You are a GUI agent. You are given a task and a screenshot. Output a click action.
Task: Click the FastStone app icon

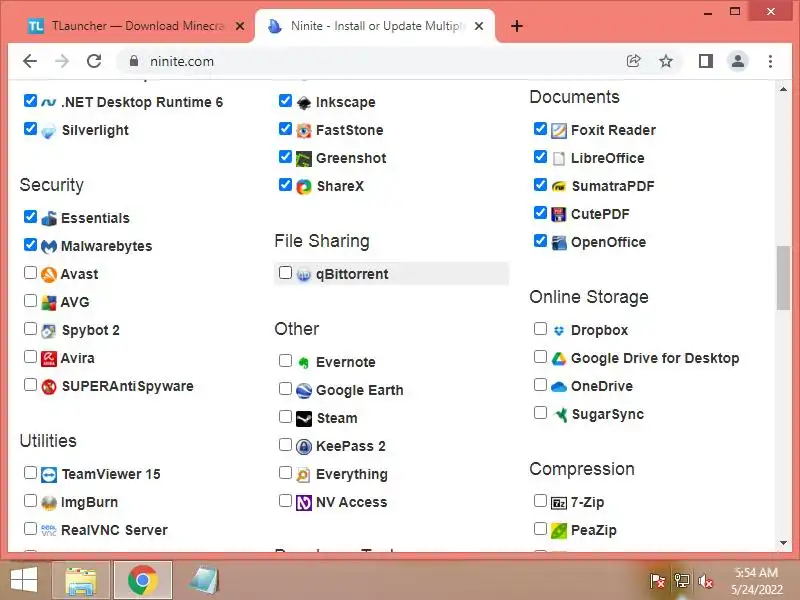(x=304, y=131)
